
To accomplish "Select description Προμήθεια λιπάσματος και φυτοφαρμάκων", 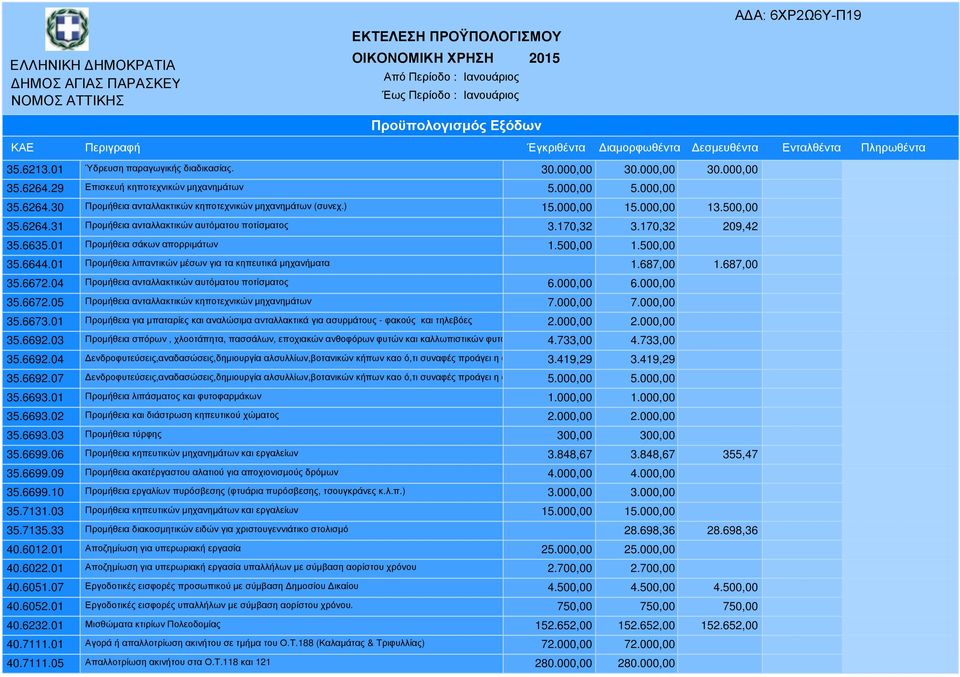I will tap(173, 396).
